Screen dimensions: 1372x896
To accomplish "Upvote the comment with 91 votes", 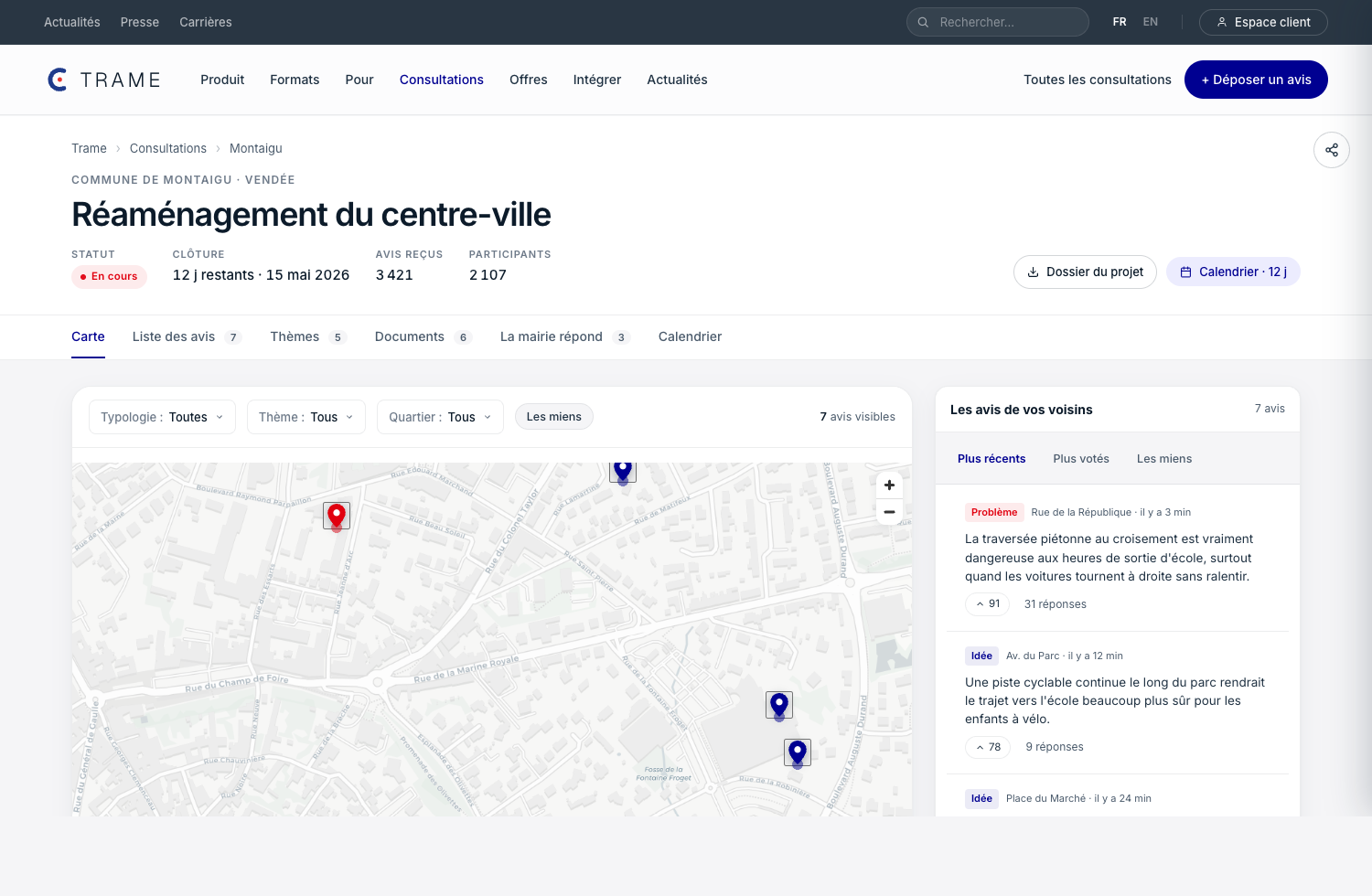I will (987, 604).
